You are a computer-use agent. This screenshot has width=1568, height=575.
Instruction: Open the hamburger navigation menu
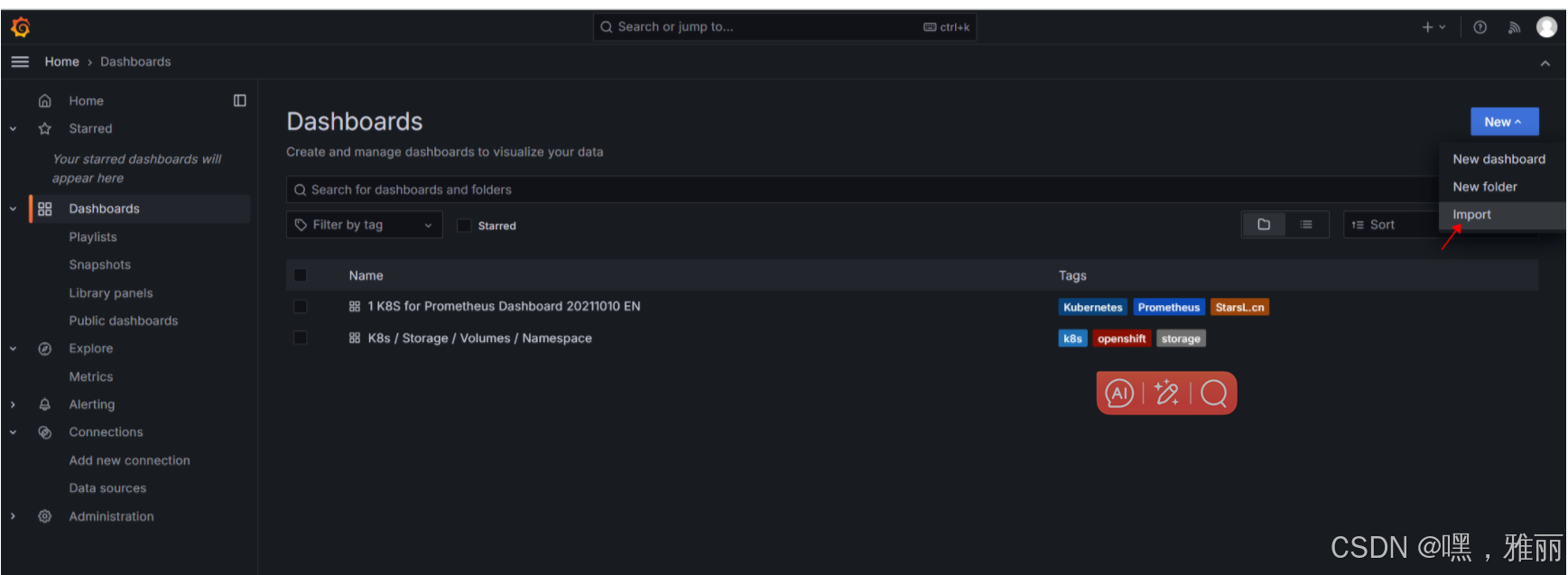[x=20, y=61]
